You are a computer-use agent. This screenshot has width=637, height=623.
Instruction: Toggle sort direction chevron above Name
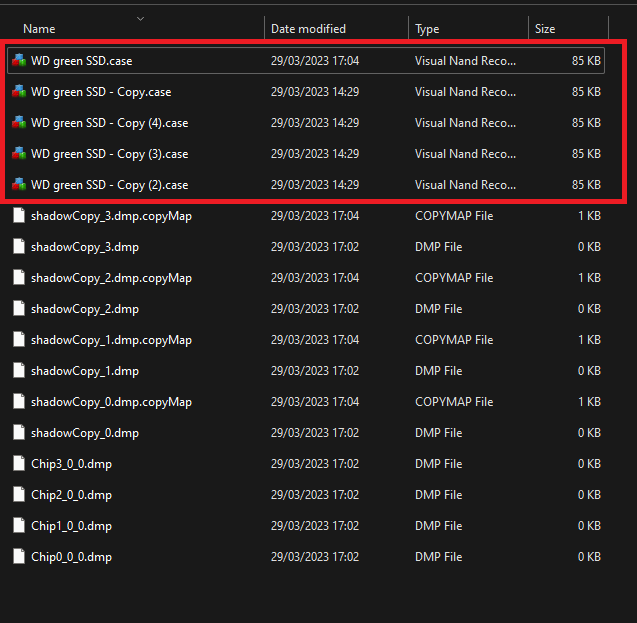pyautogui.click(x=141, y=19)
